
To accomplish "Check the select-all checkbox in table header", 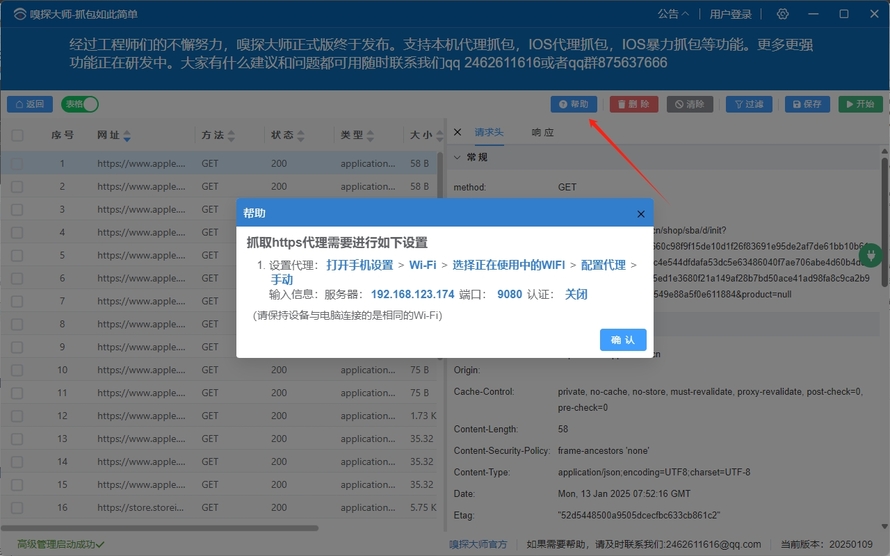I will [x=17, y=135].
